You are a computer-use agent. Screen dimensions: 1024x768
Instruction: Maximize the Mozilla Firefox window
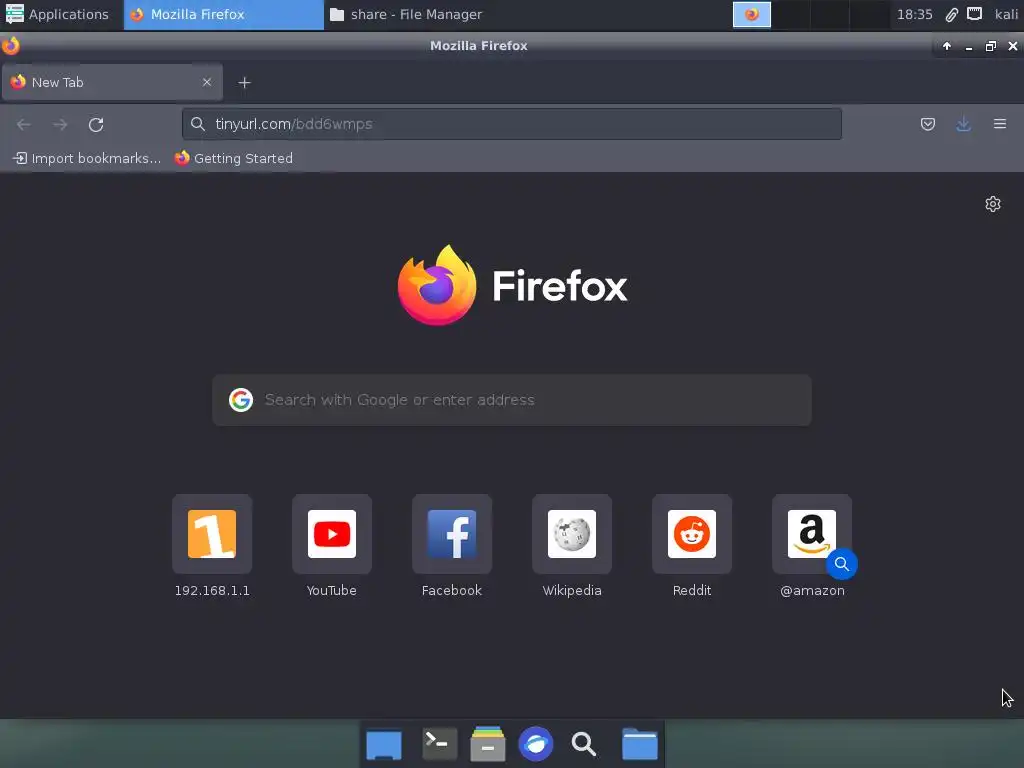[991, 46]
